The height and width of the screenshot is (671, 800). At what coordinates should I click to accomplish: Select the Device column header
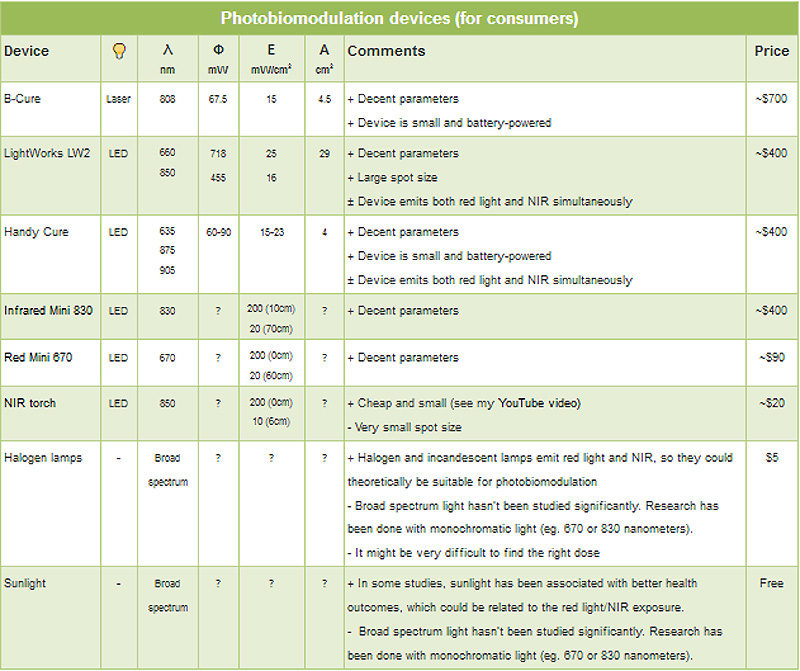point(27,51)
